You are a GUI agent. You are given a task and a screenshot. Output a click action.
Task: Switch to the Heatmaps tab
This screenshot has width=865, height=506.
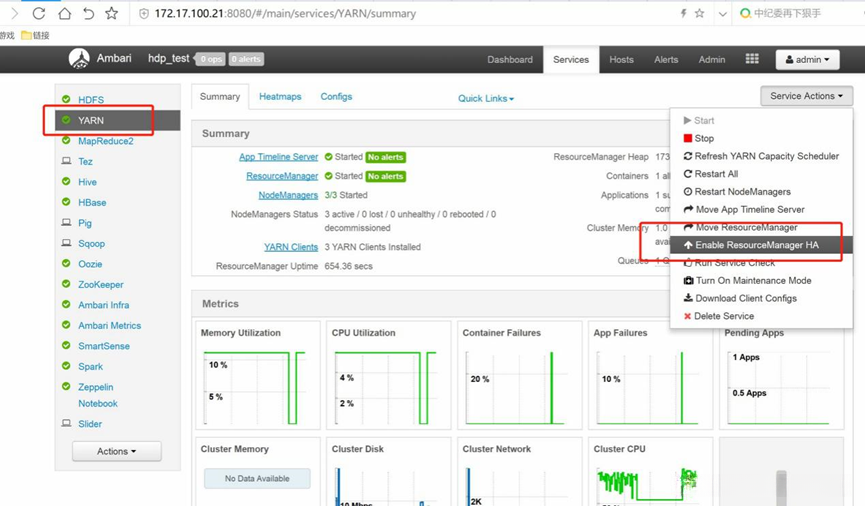tap(280, 97)
